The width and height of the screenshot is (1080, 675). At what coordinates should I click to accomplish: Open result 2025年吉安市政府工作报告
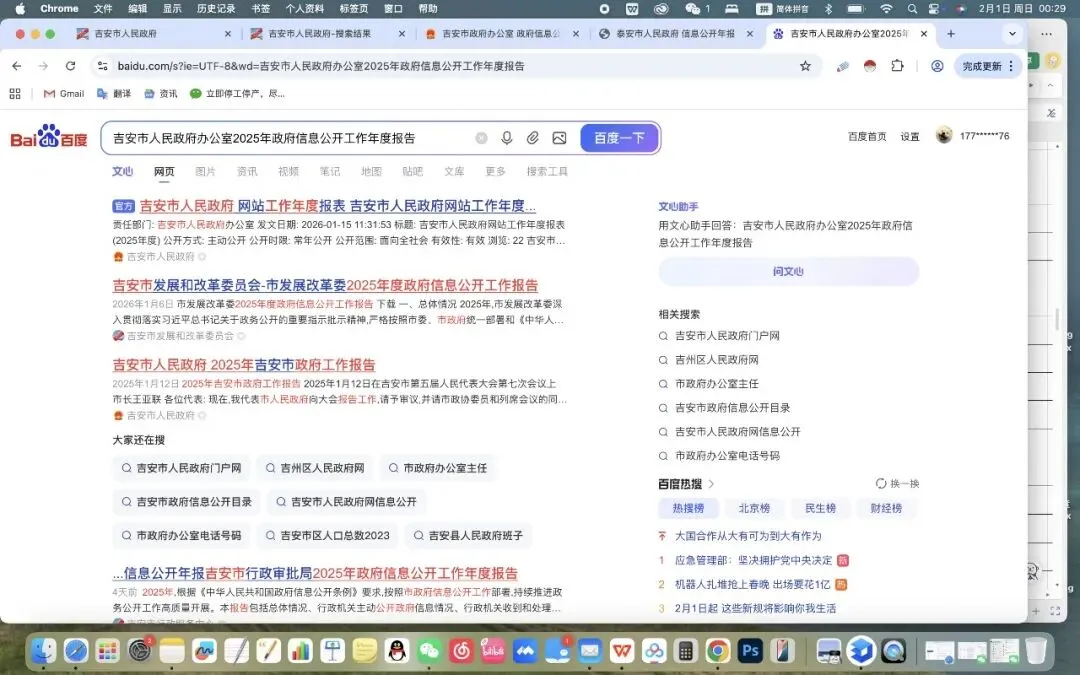point(244,365)
